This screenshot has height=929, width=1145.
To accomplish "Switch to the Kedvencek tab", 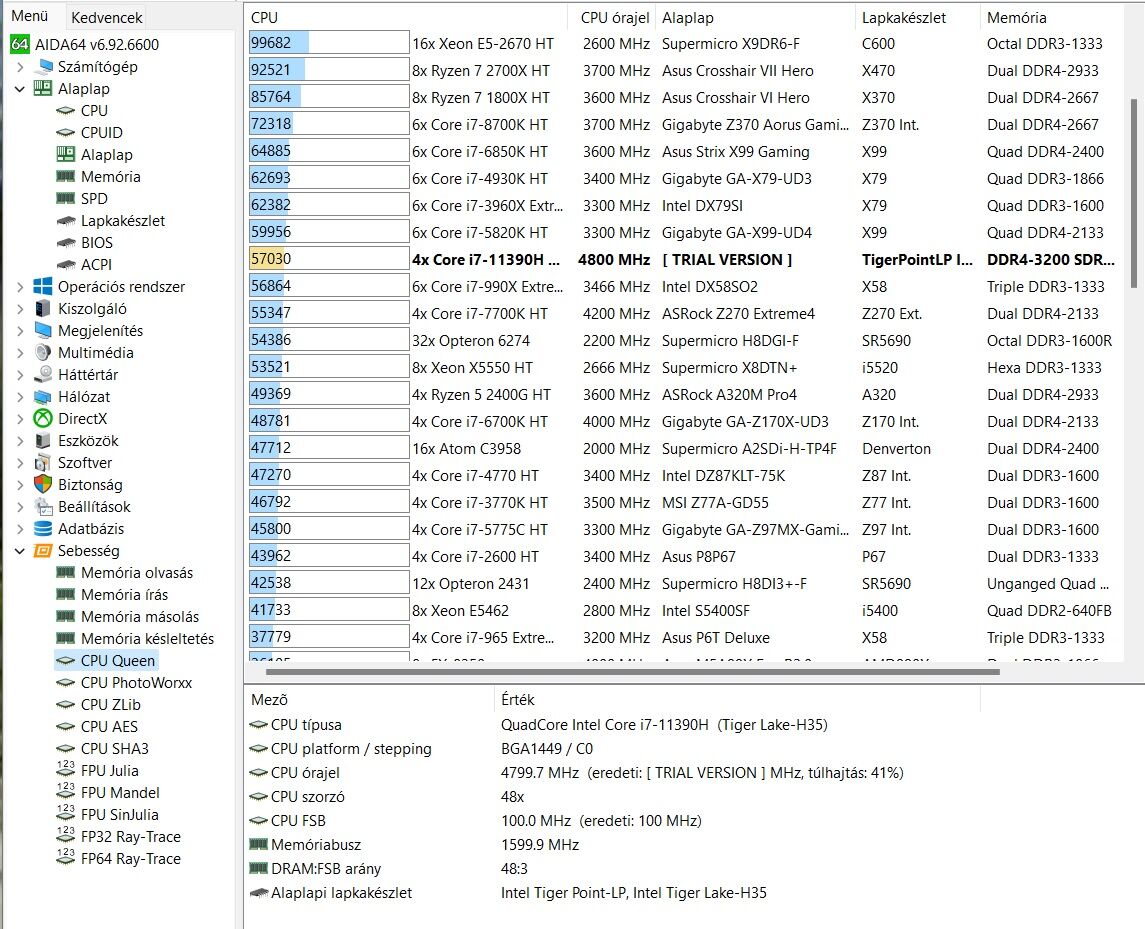I will point(107,17).
